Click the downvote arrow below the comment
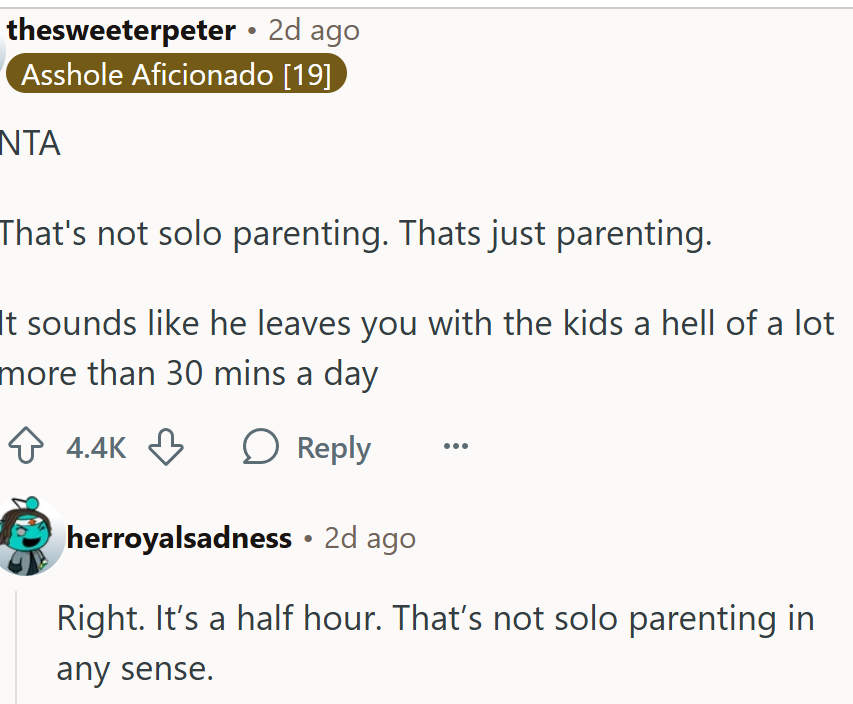The width and height of the screenshot is (853, 704). coord(167,447)
